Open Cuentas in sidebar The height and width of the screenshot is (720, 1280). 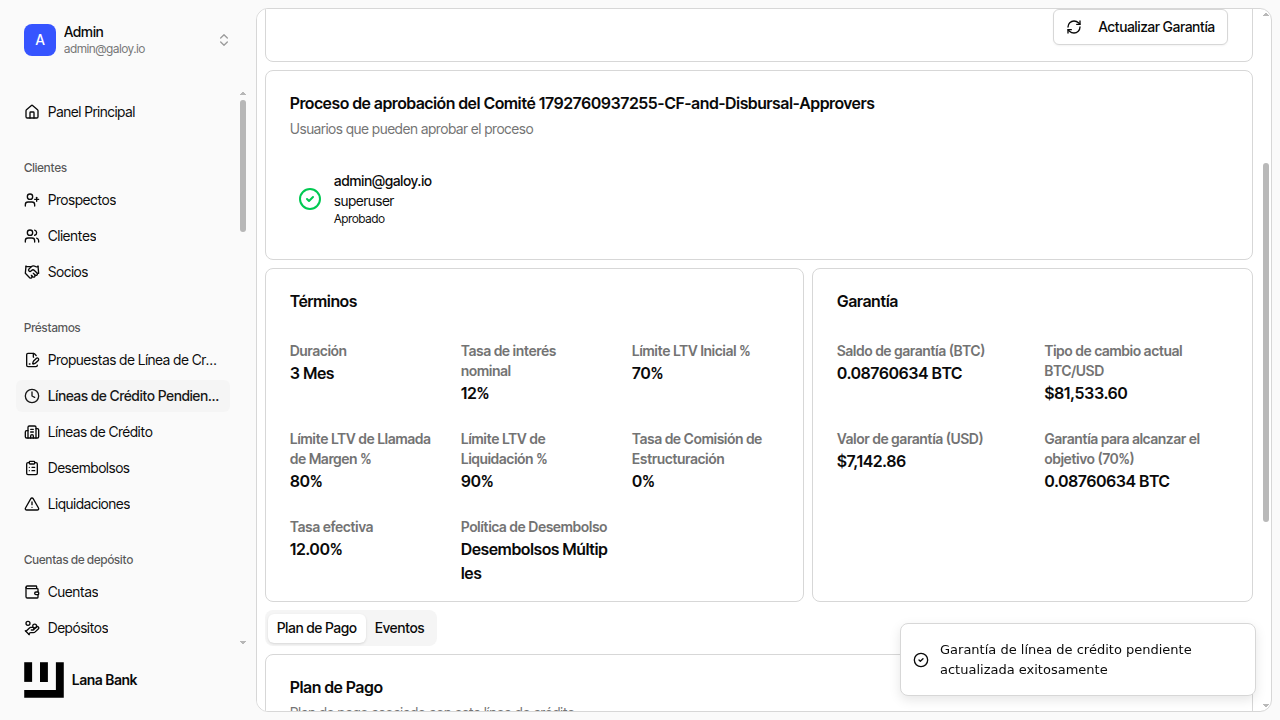[x=124, y=592]
